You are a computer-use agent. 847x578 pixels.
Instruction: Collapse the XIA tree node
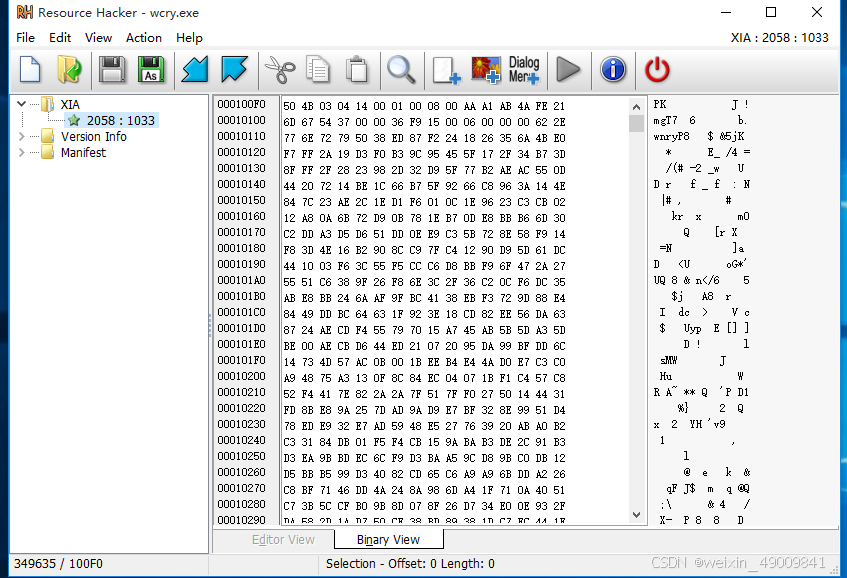(22, 104)
